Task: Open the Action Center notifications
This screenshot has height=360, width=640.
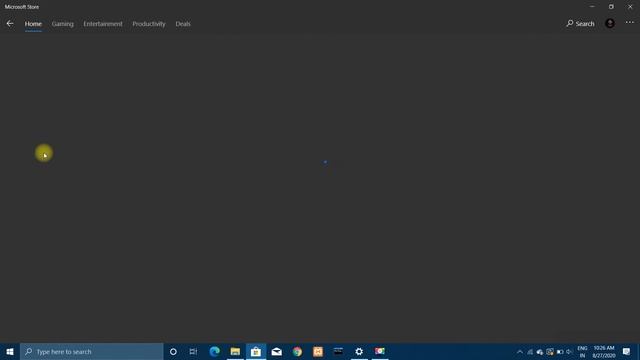Action: pos(627,352)
